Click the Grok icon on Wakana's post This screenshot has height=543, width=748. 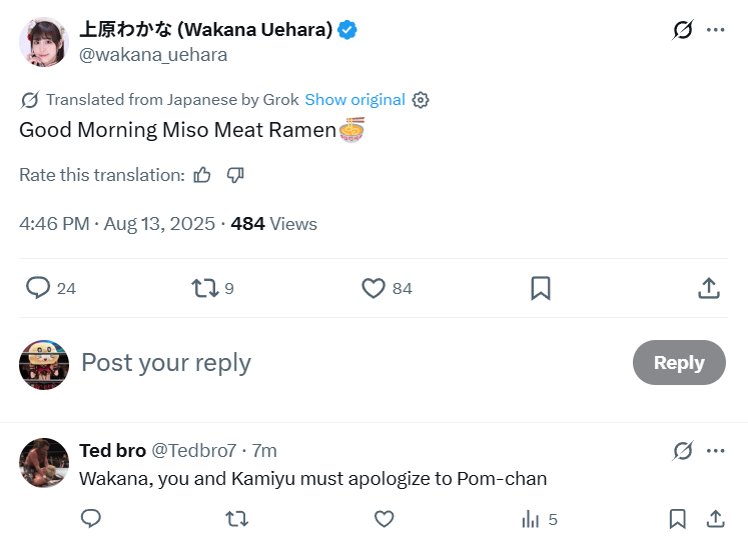tap(682, 30)
